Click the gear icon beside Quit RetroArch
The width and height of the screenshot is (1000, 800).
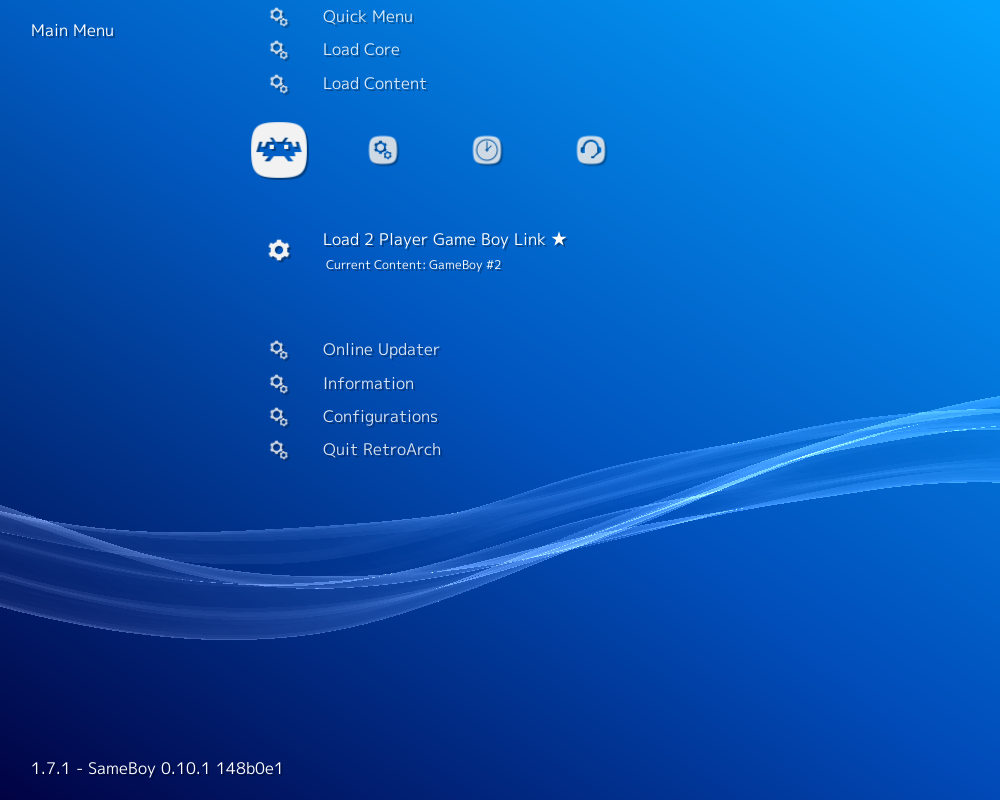(279, 450)
